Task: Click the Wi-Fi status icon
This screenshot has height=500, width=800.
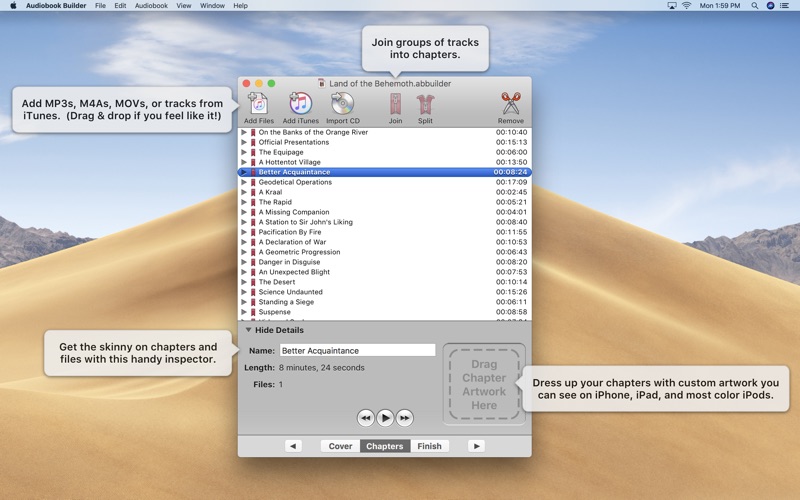Action: 687,6
